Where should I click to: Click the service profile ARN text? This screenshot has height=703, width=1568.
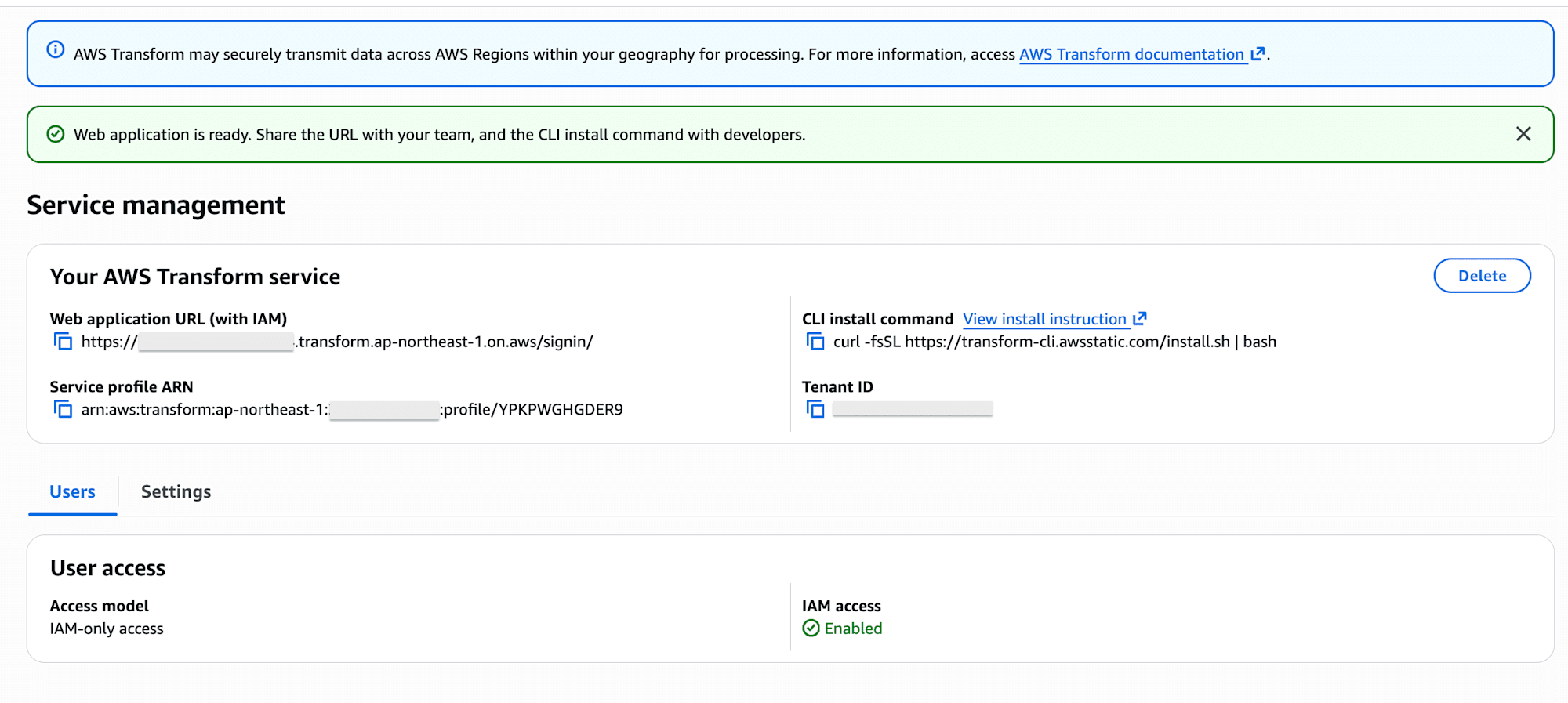coord(352,409)
